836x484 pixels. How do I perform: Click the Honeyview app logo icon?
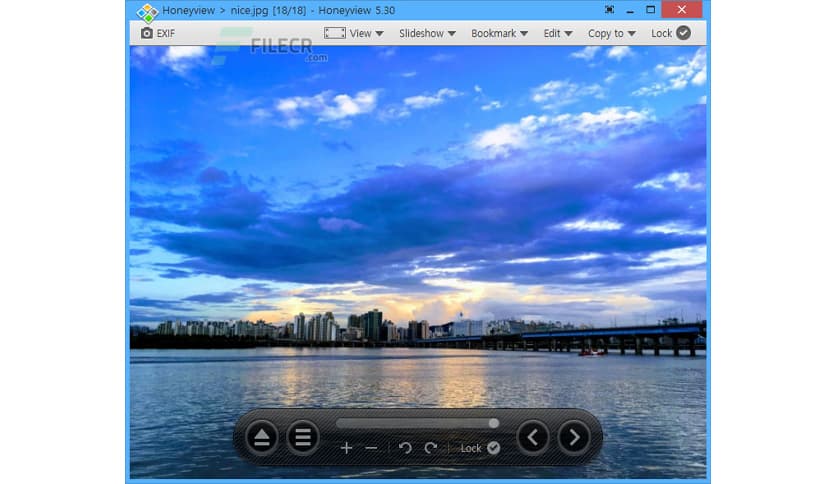pyautogui.click(x=147, y=11)
